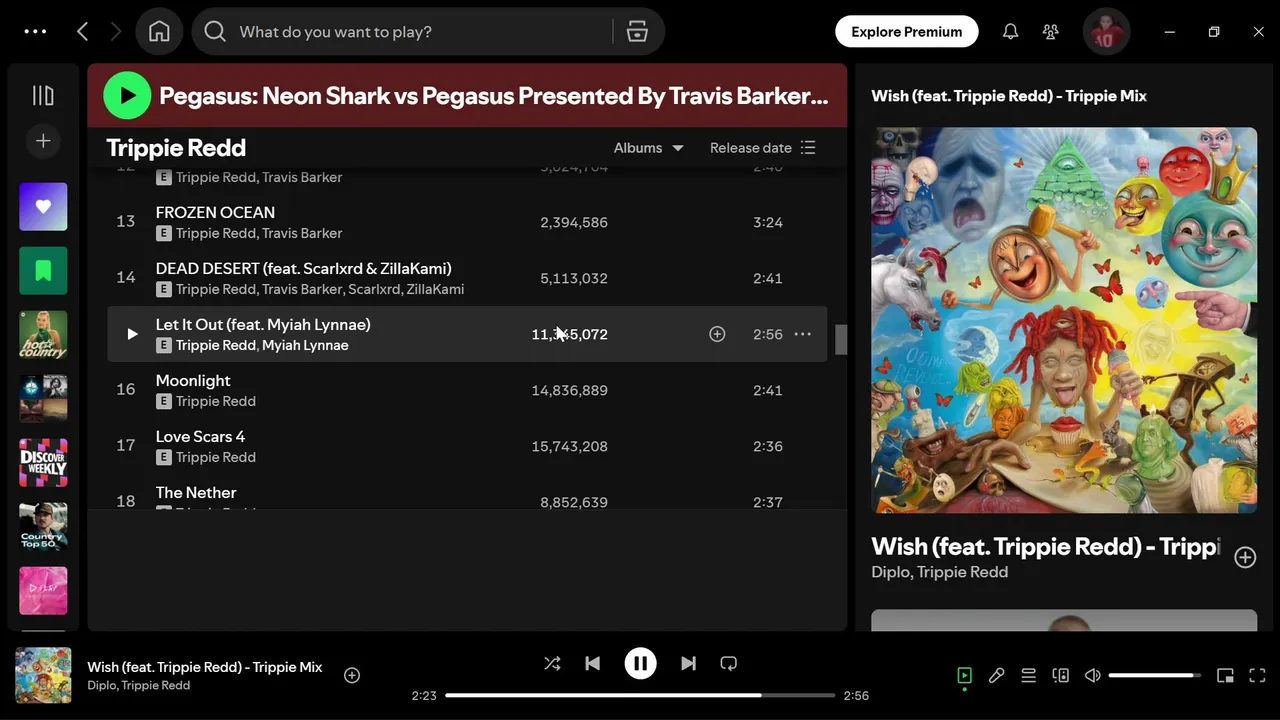Open ZillaKami artist link in track 14
Image resolution: width=1280 pixels, height=720 pixels.
(x=435, y=289)
